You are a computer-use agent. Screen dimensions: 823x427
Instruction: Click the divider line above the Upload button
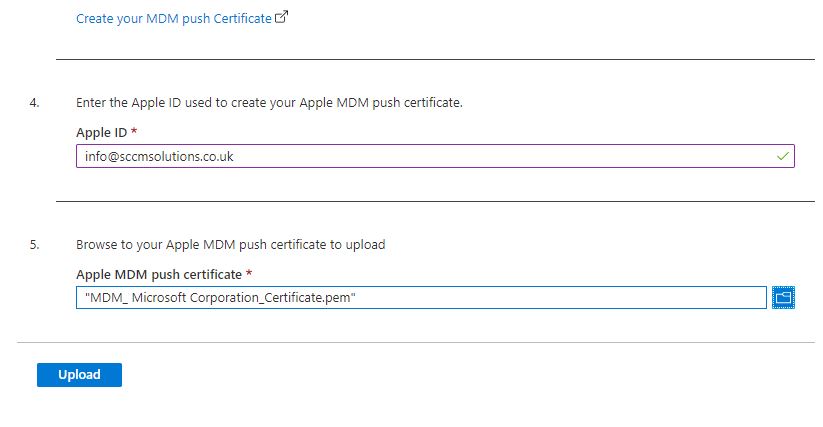click(x=416, y=343)
